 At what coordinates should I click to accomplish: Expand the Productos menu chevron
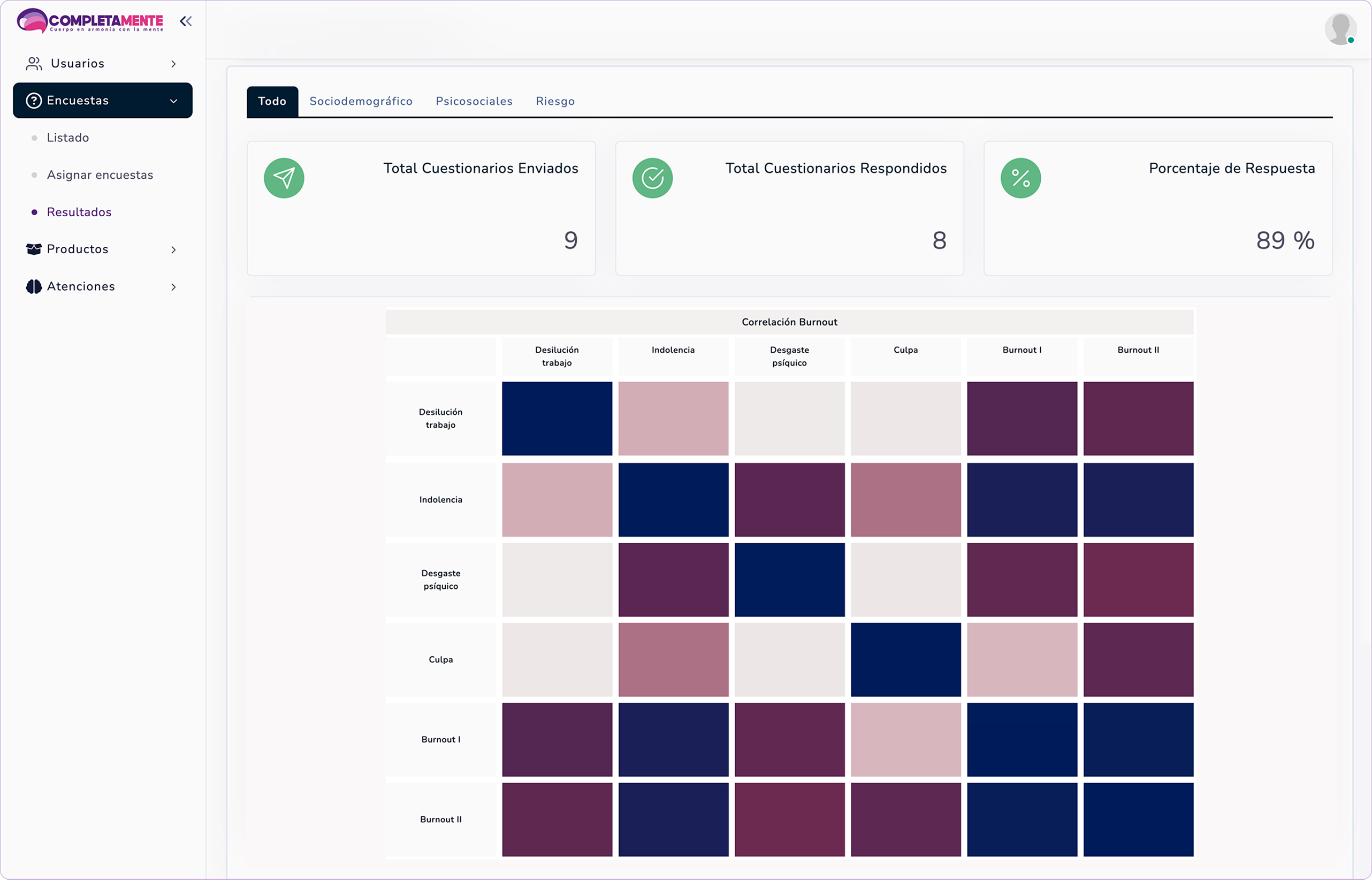[x=174, y=250]
